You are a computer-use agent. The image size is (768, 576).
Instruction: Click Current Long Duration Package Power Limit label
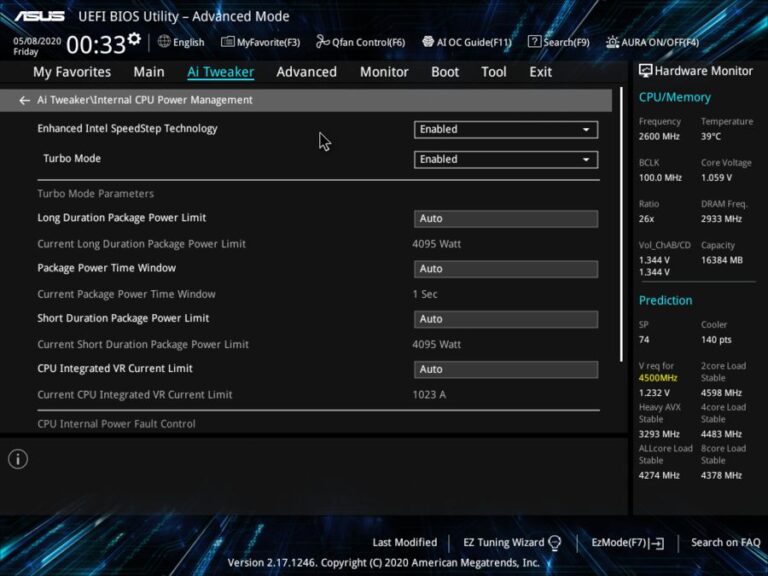click(142, 244)
